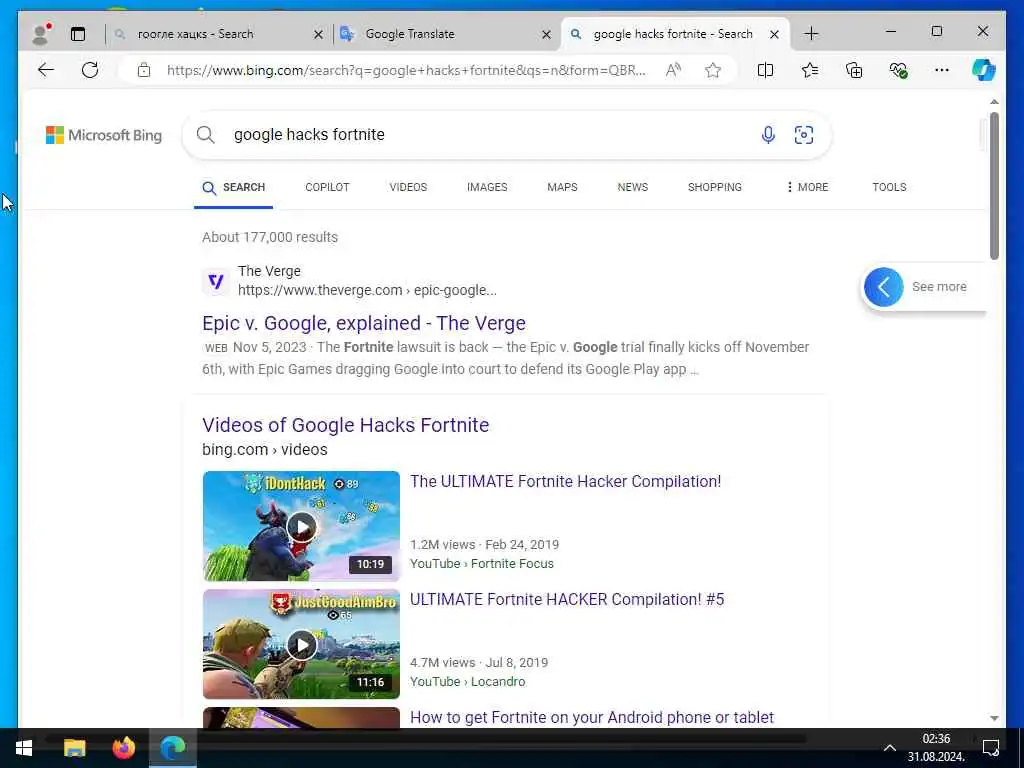Viewport: 1024px width, 768px height.
Task: Switch to VIDEOS results
Action: click(x=408, y=187)
